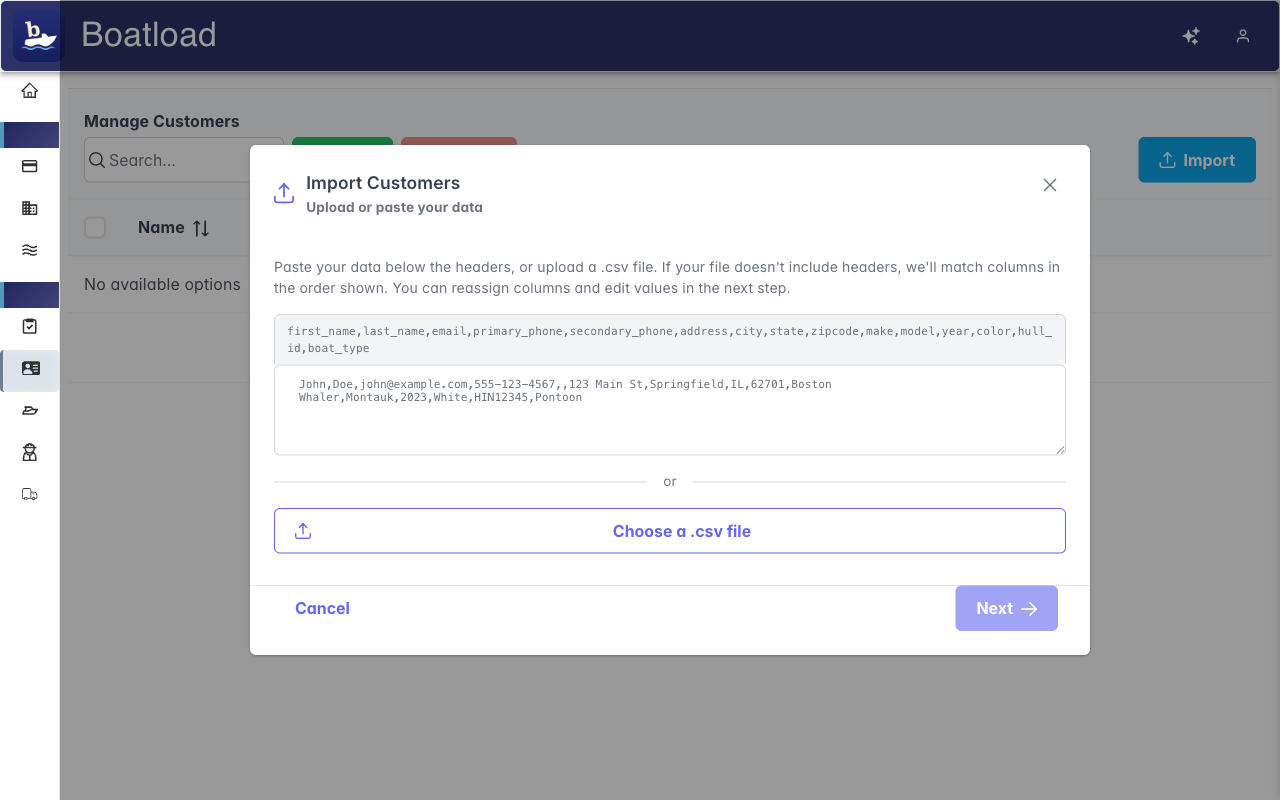
Task: Click into the paste data text area
Action: tap(670, 420)
